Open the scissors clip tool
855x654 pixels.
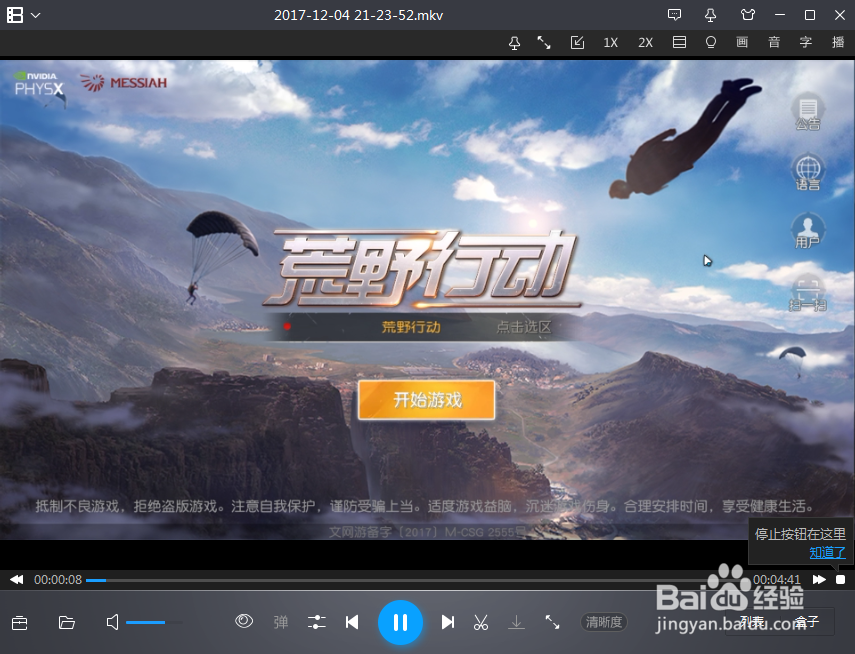(x=481, y=622)
